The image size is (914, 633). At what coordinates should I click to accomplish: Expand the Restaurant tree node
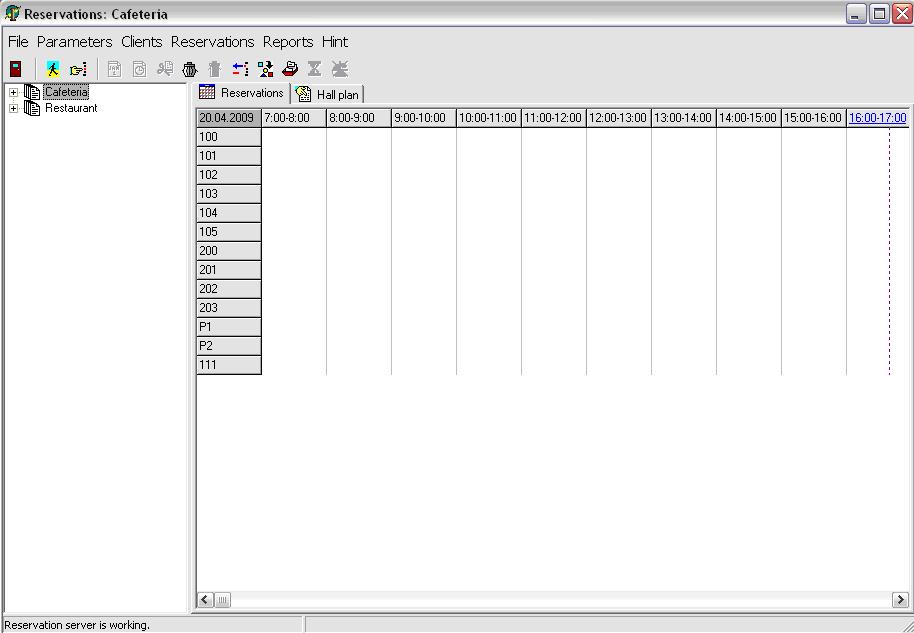13,108
